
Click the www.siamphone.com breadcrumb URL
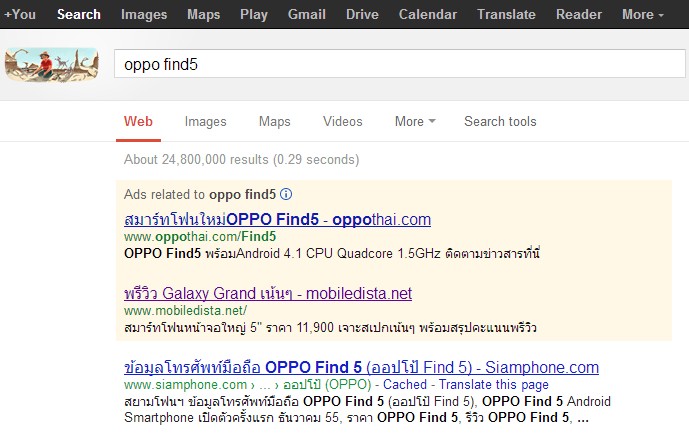pos(248,385)
